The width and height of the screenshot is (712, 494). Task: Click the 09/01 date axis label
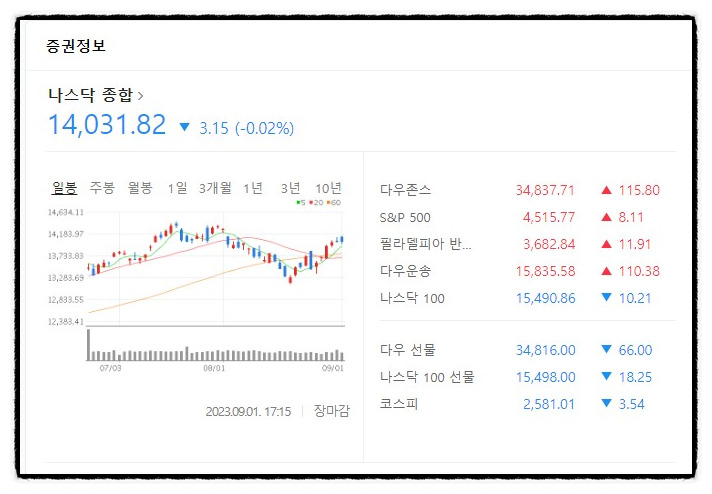point(333,368)
